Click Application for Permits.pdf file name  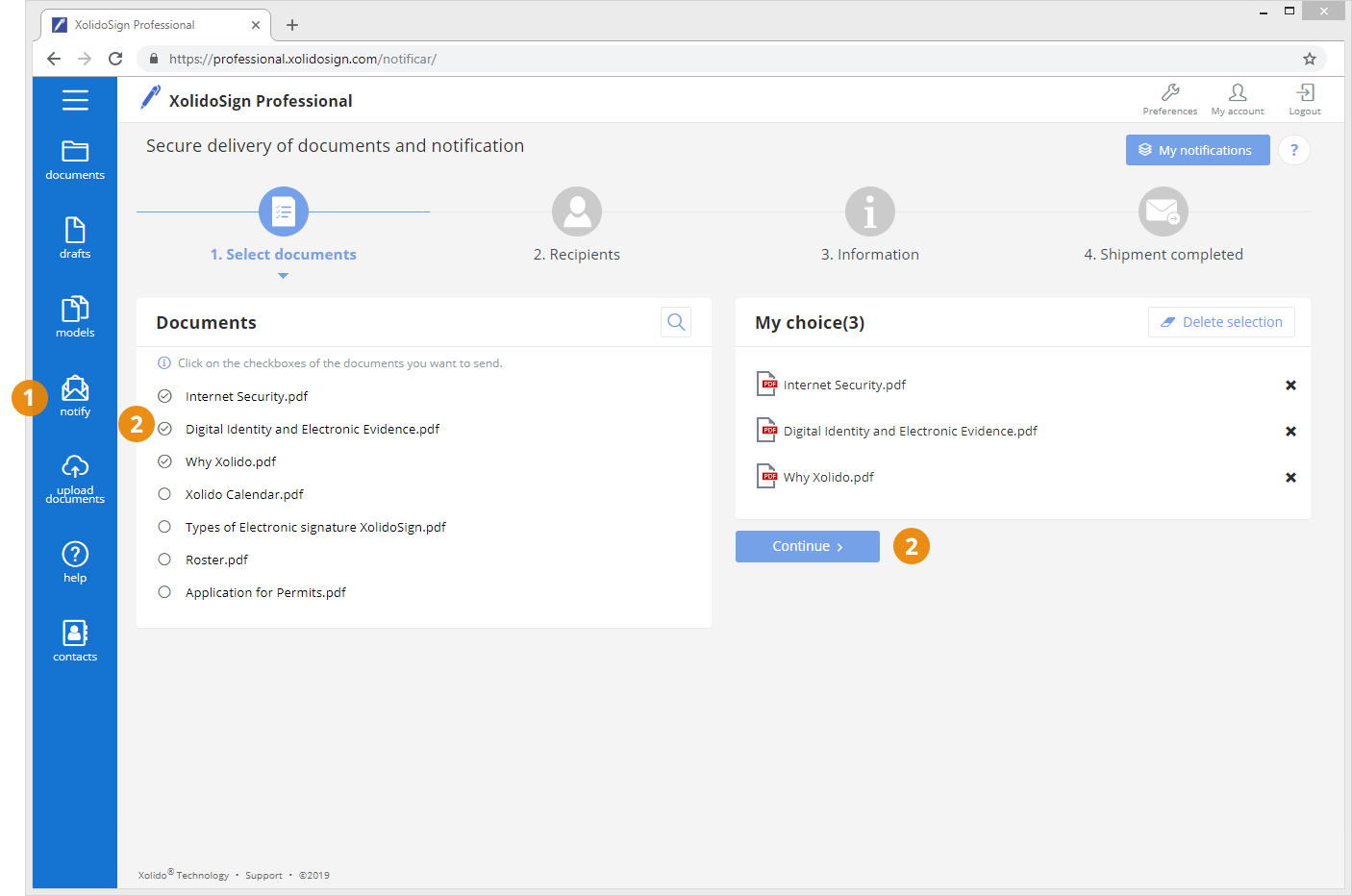(265, 592)
